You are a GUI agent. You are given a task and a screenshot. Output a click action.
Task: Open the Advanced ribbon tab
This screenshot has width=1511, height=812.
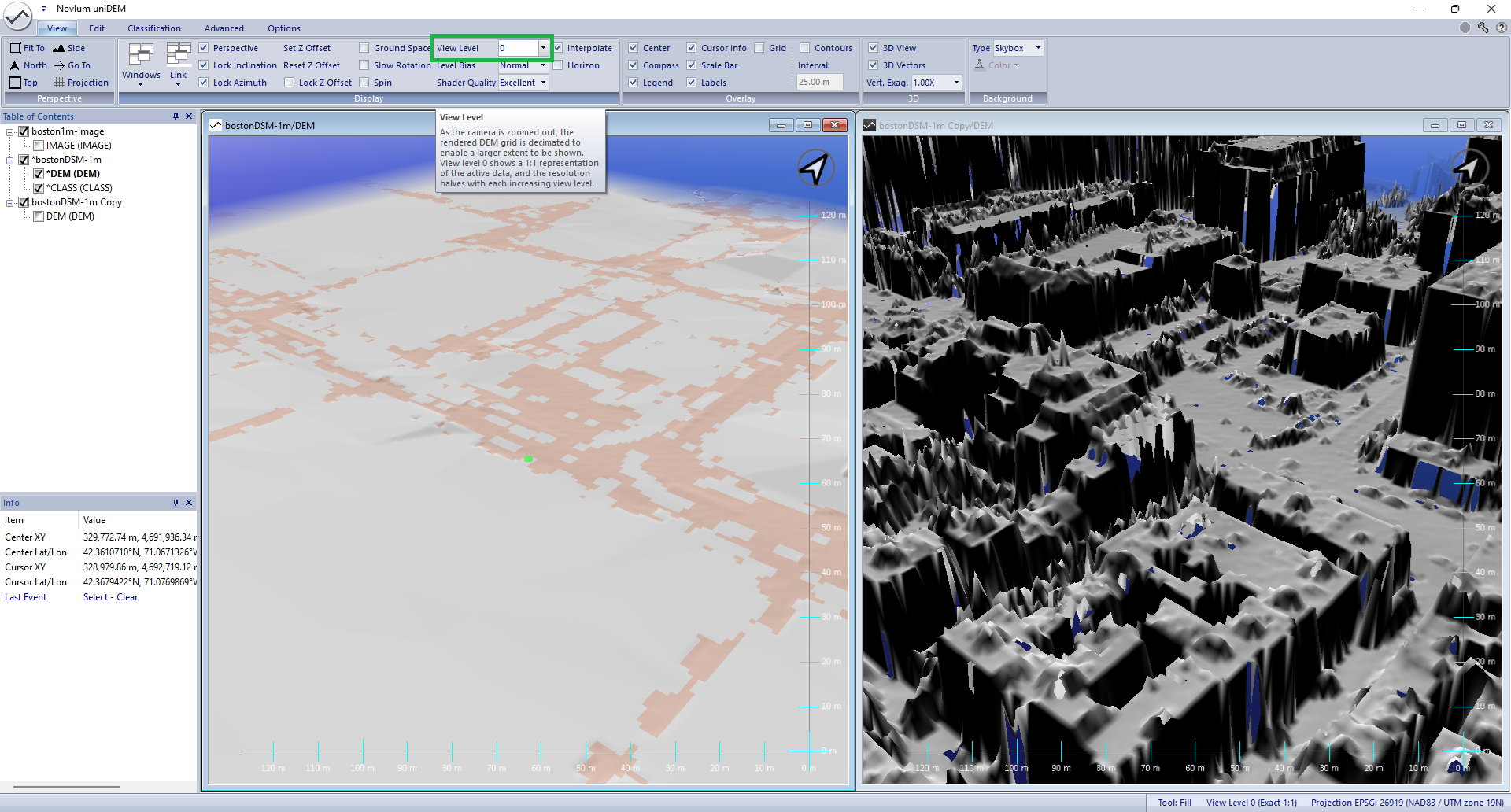pos(224,28)
